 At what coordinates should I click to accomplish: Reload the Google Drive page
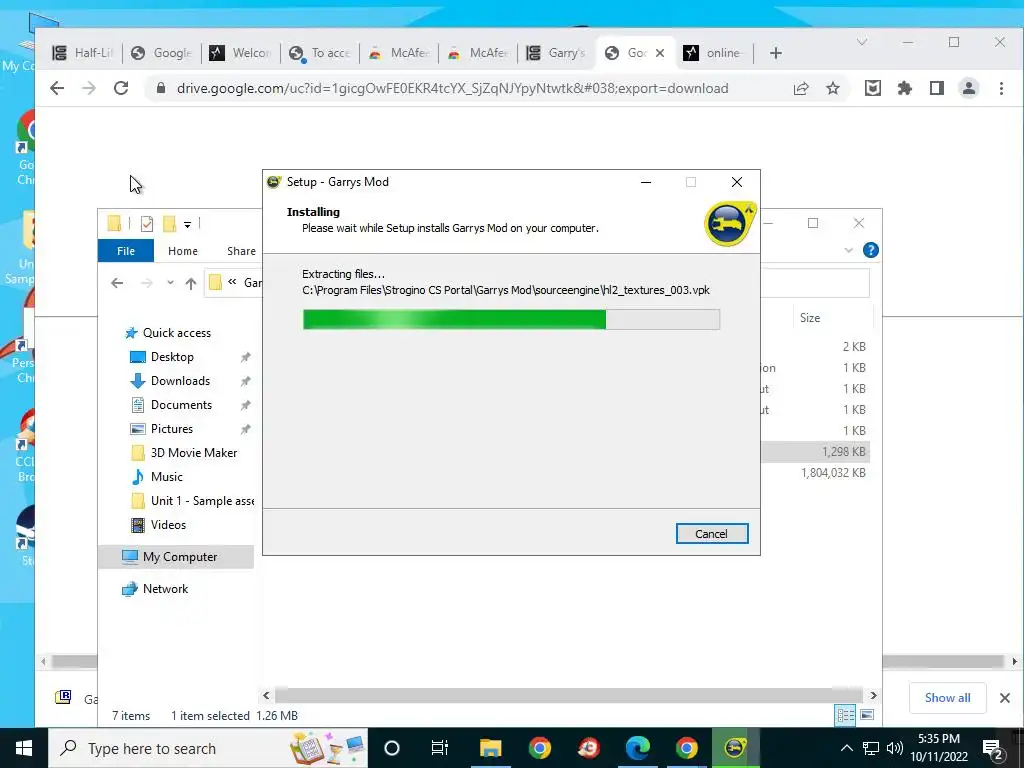pyautogui.click(x=121, y=88)
